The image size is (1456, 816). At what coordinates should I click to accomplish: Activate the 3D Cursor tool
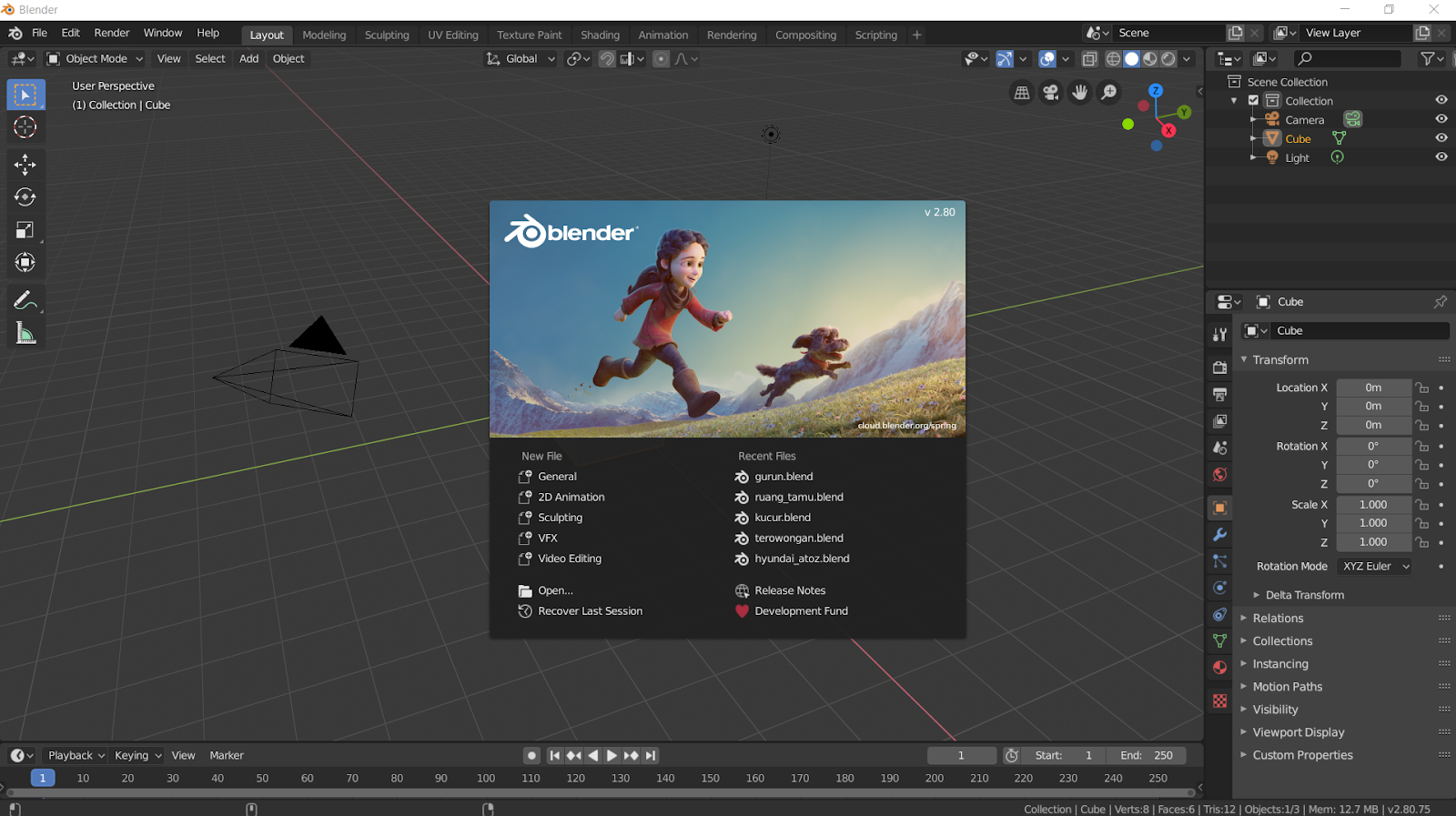coord(25,127)
